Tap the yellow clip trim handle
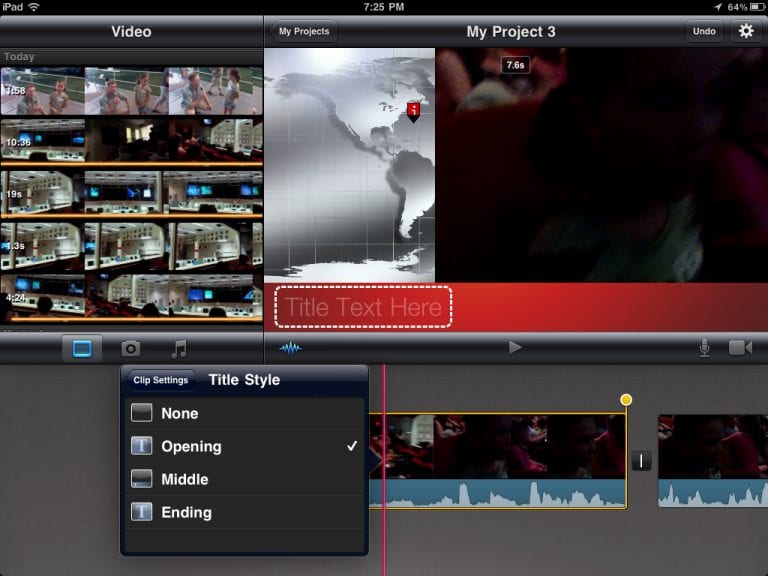The width and height of the screenshot is (768, 576). click(625, 400)
